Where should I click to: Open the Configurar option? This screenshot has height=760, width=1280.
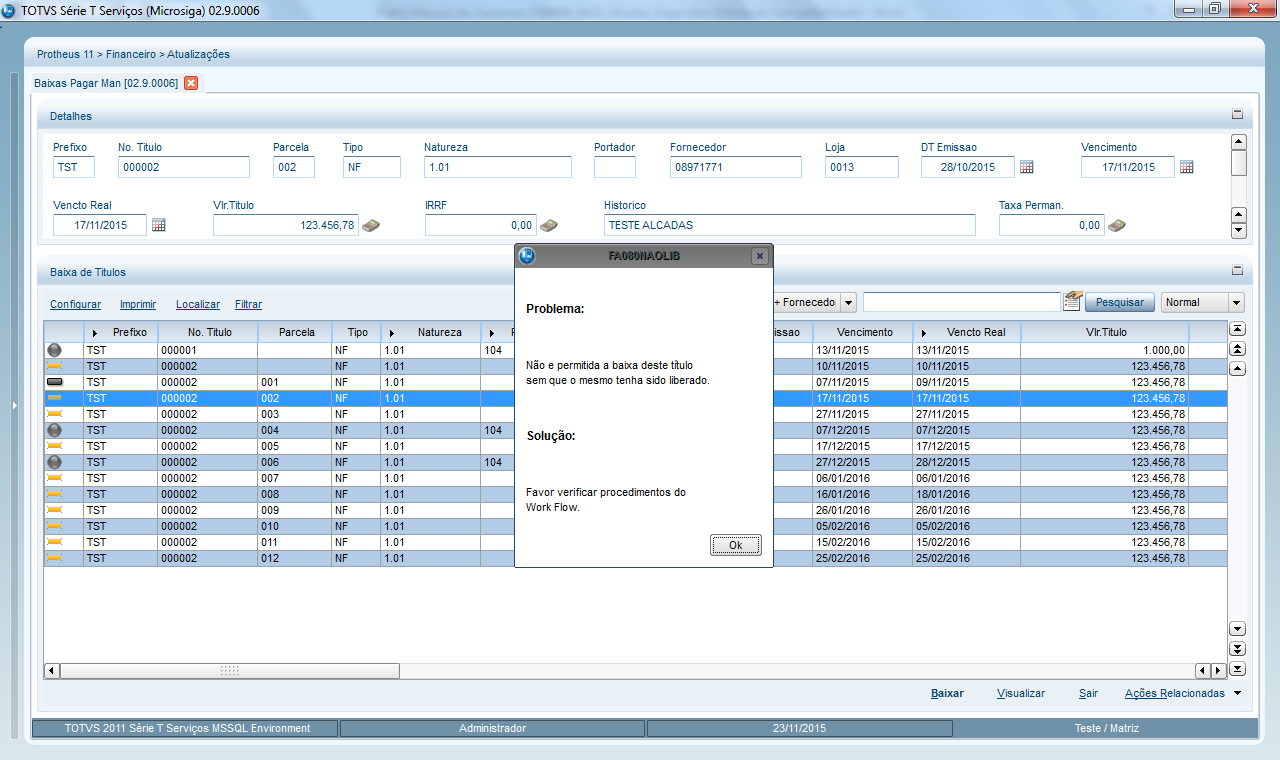(75, 304)
